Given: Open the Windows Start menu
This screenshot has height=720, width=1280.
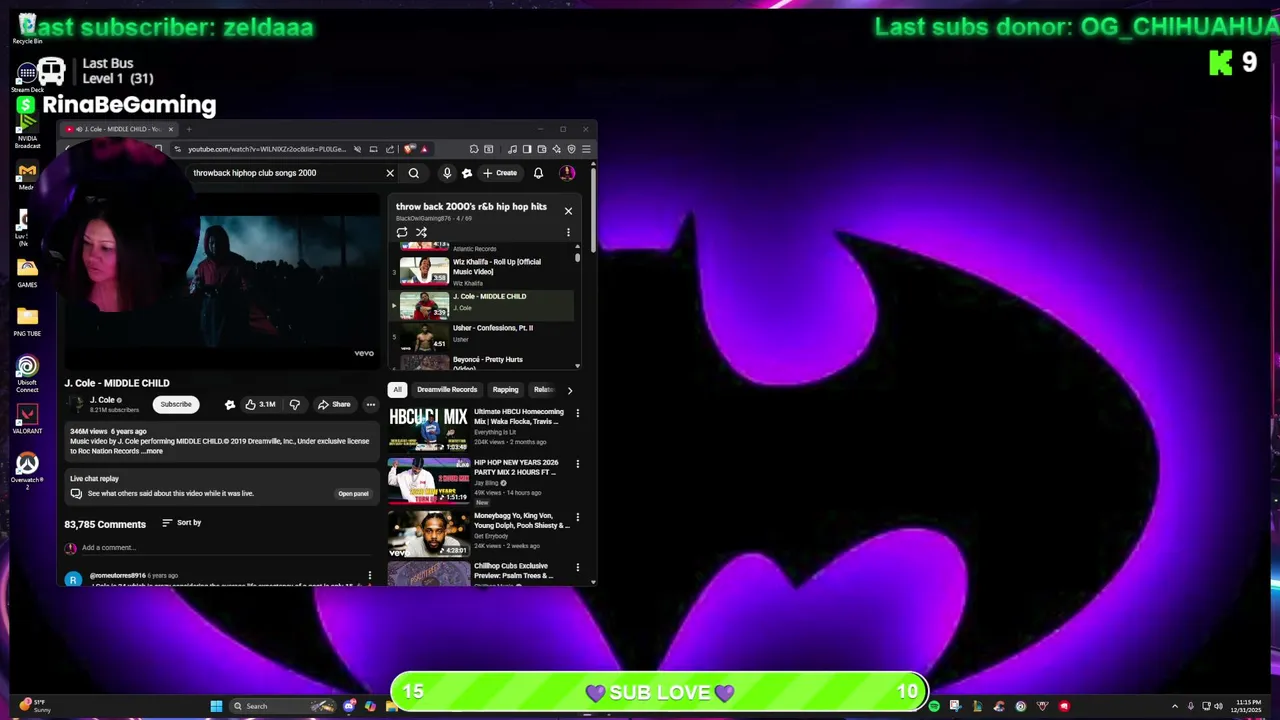Looking at the screenshot, I should (216, 706).
